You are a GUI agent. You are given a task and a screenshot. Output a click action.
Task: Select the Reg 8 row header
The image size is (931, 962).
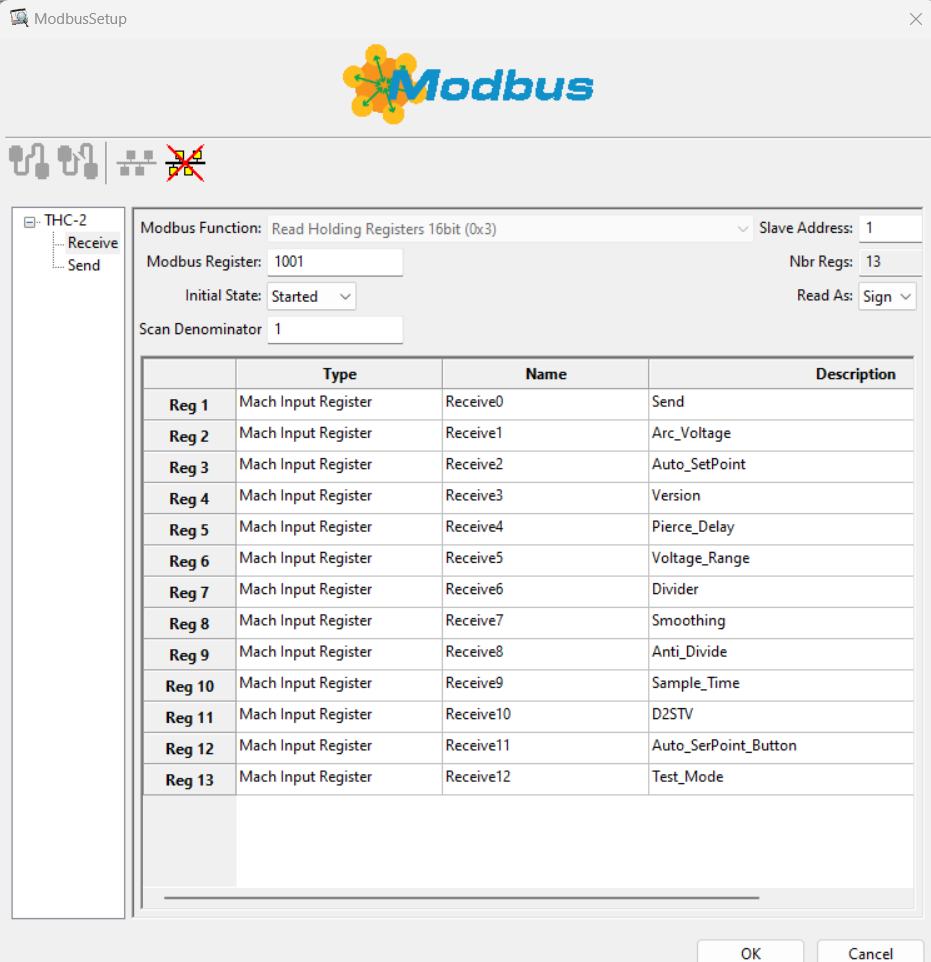[x=189, y=624]
